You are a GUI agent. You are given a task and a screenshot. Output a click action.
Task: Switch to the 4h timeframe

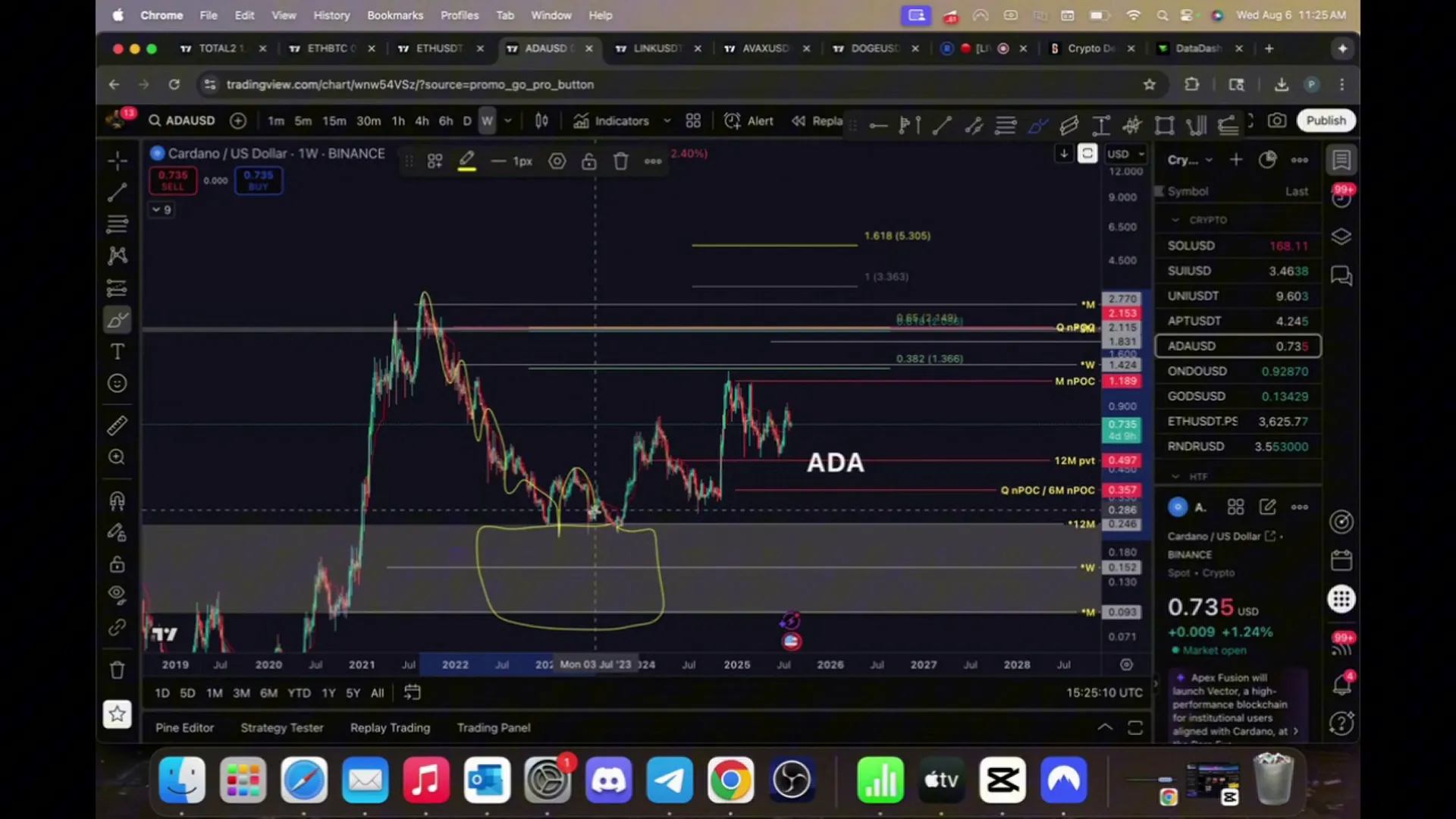422,121
